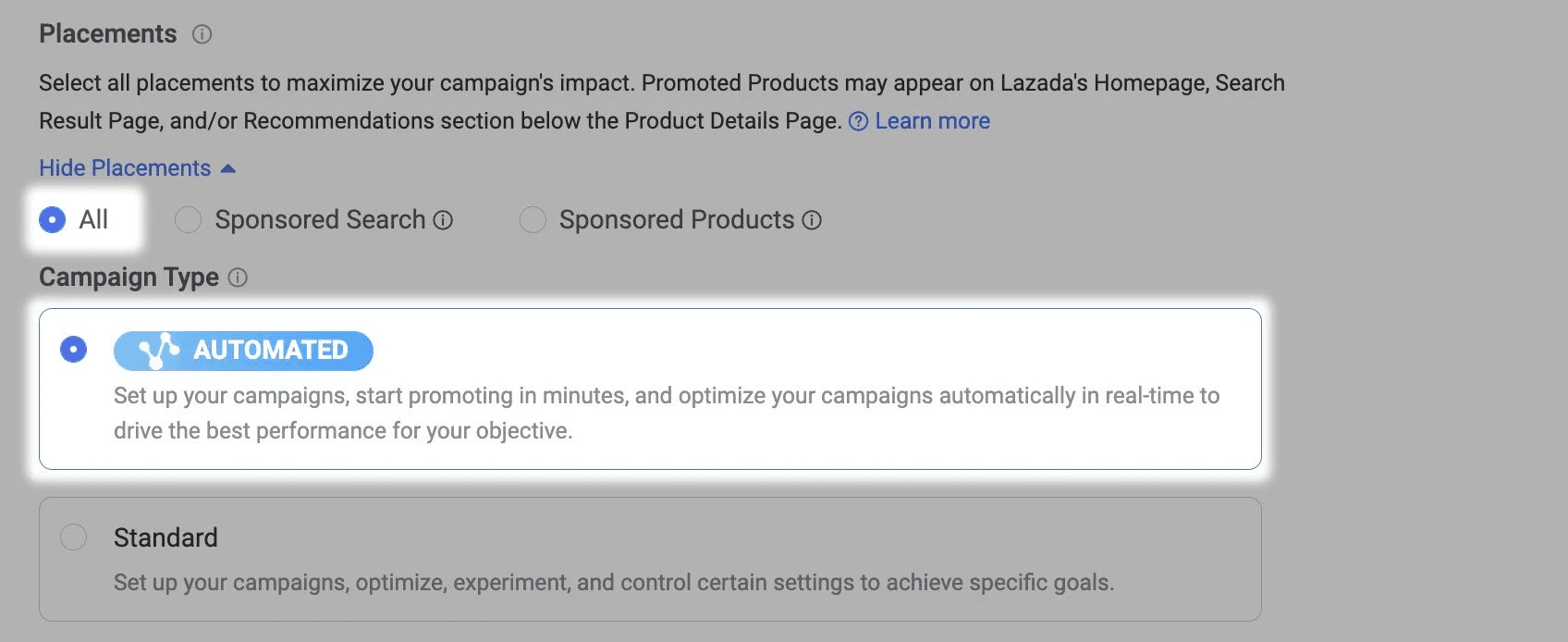1568x642 pixels.
Task: Select the All placements radio button
Action: pyautogui.click(x=53, y=220)
